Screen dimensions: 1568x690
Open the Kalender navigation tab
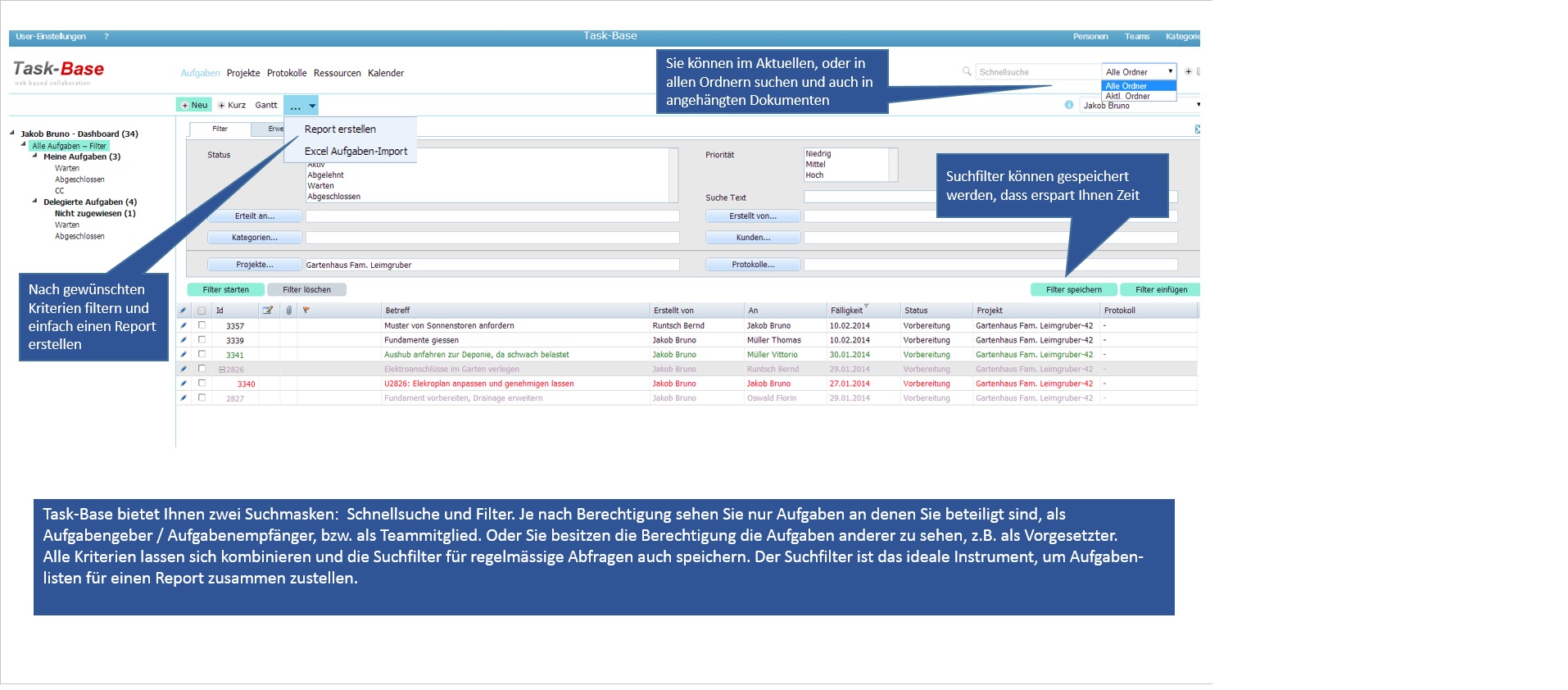point(386,73)
